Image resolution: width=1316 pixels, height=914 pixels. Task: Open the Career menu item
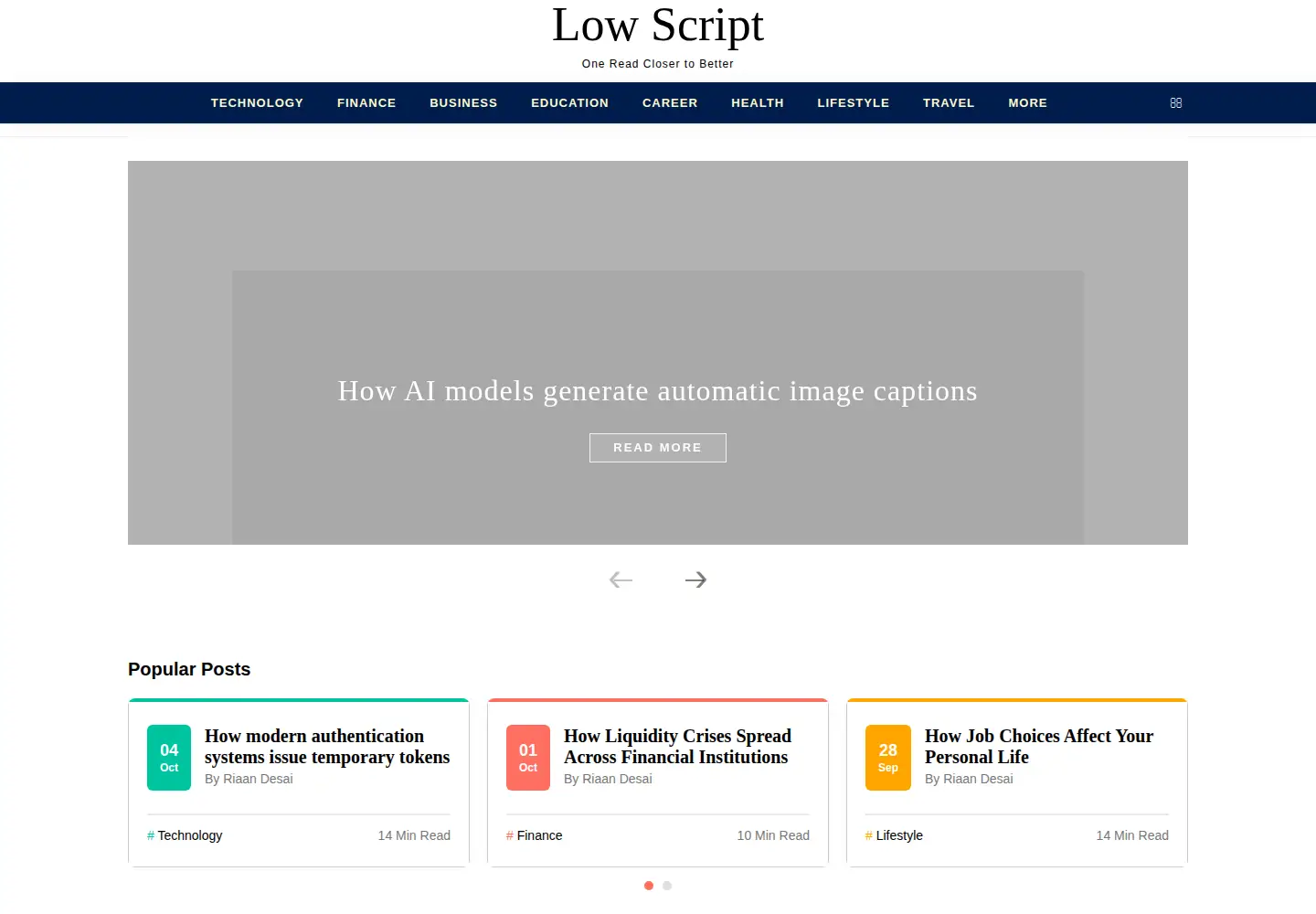coord(670,103)
